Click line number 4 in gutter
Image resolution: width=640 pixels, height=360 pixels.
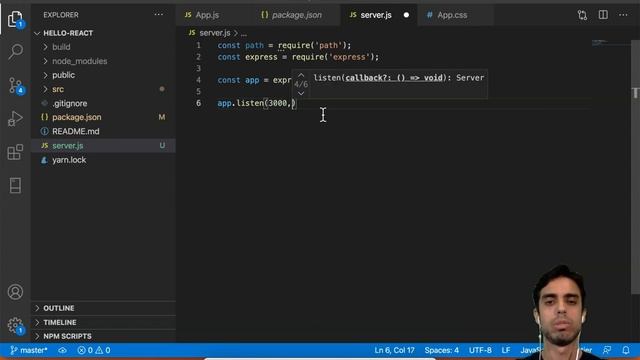(x=198, y=80)
